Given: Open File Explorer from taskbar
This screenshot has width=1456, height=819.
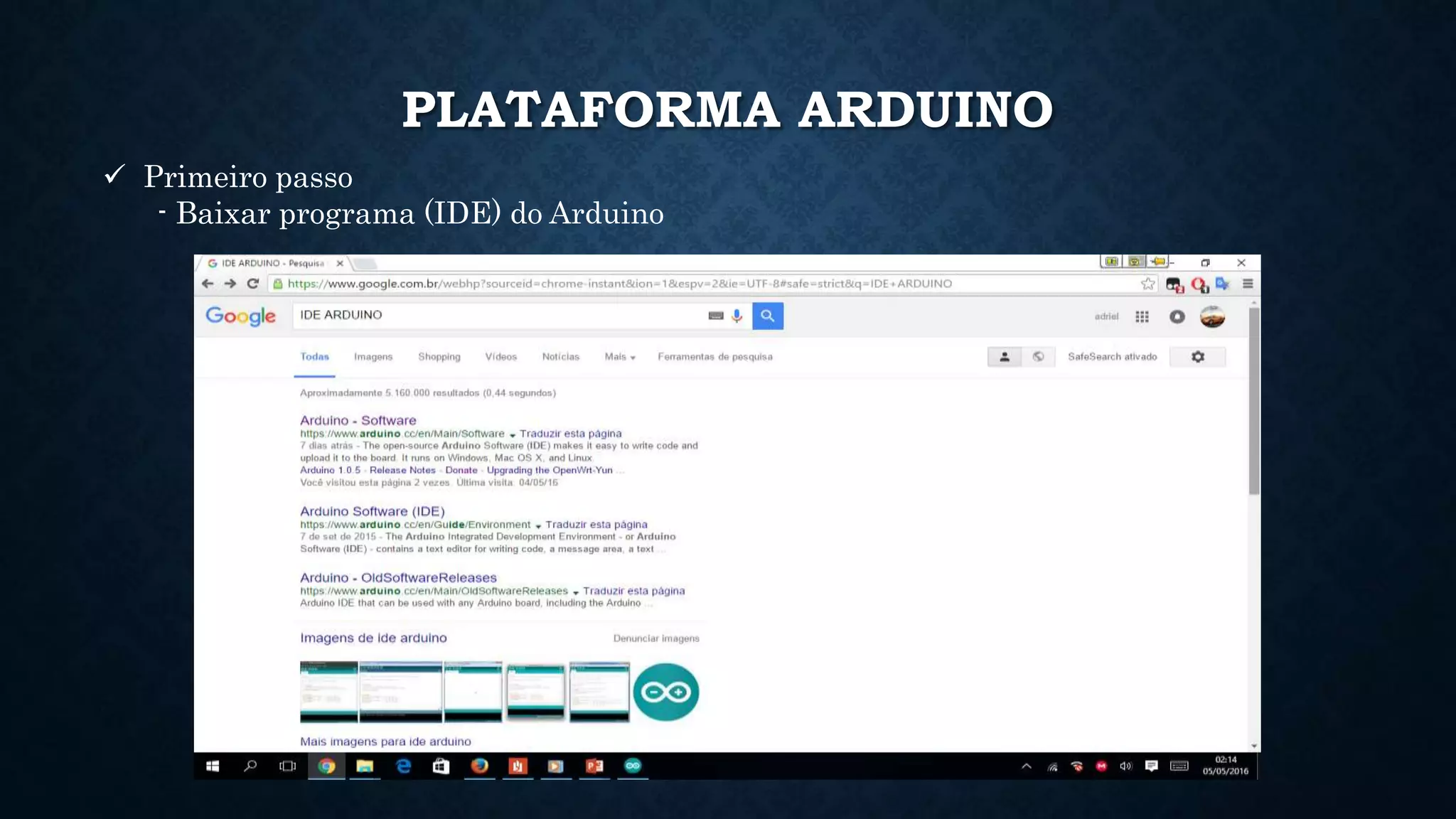Looking at the screenshot, I should tap(365, 766).
